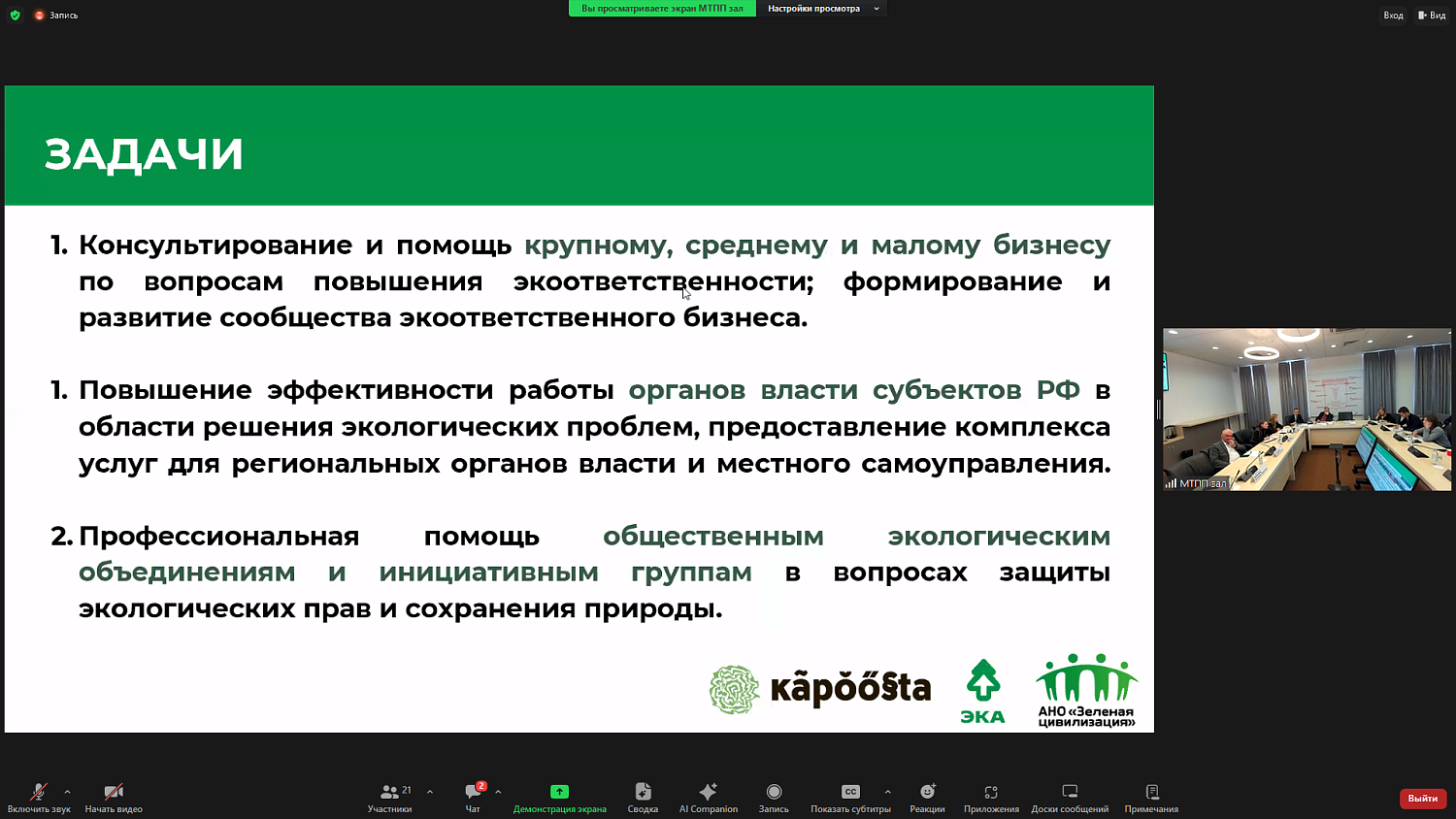Open the Реакции panel

(927, 796)
